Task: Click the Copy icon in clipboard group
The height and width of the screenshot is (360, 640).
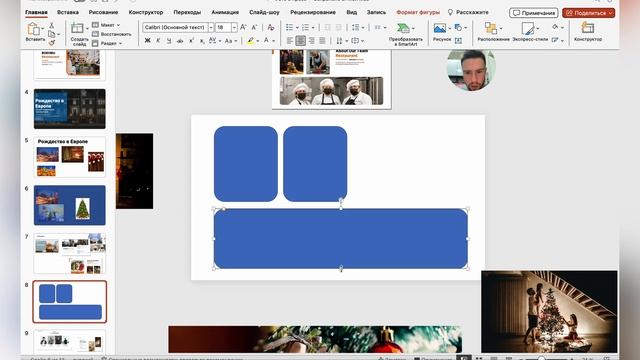Action: (x=52, y=34)
